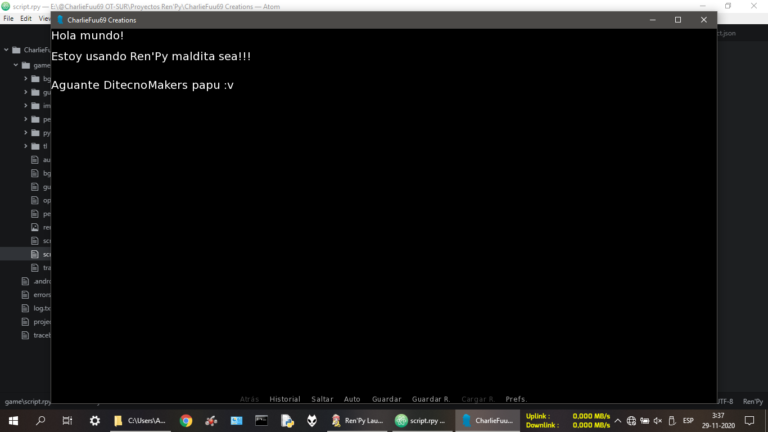The width and height of the screenshot is (768, 432).
Task: Open the Settings gear on the taskbar
Action: coord(94,421)
